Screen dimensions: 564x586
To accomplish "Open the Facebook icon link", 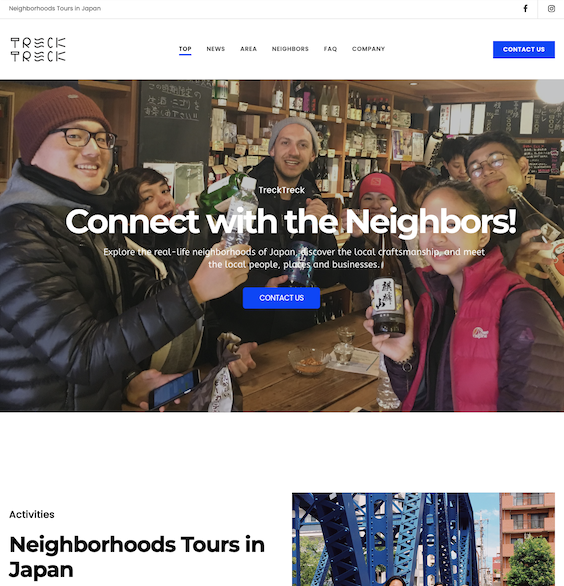I will 525,9.
